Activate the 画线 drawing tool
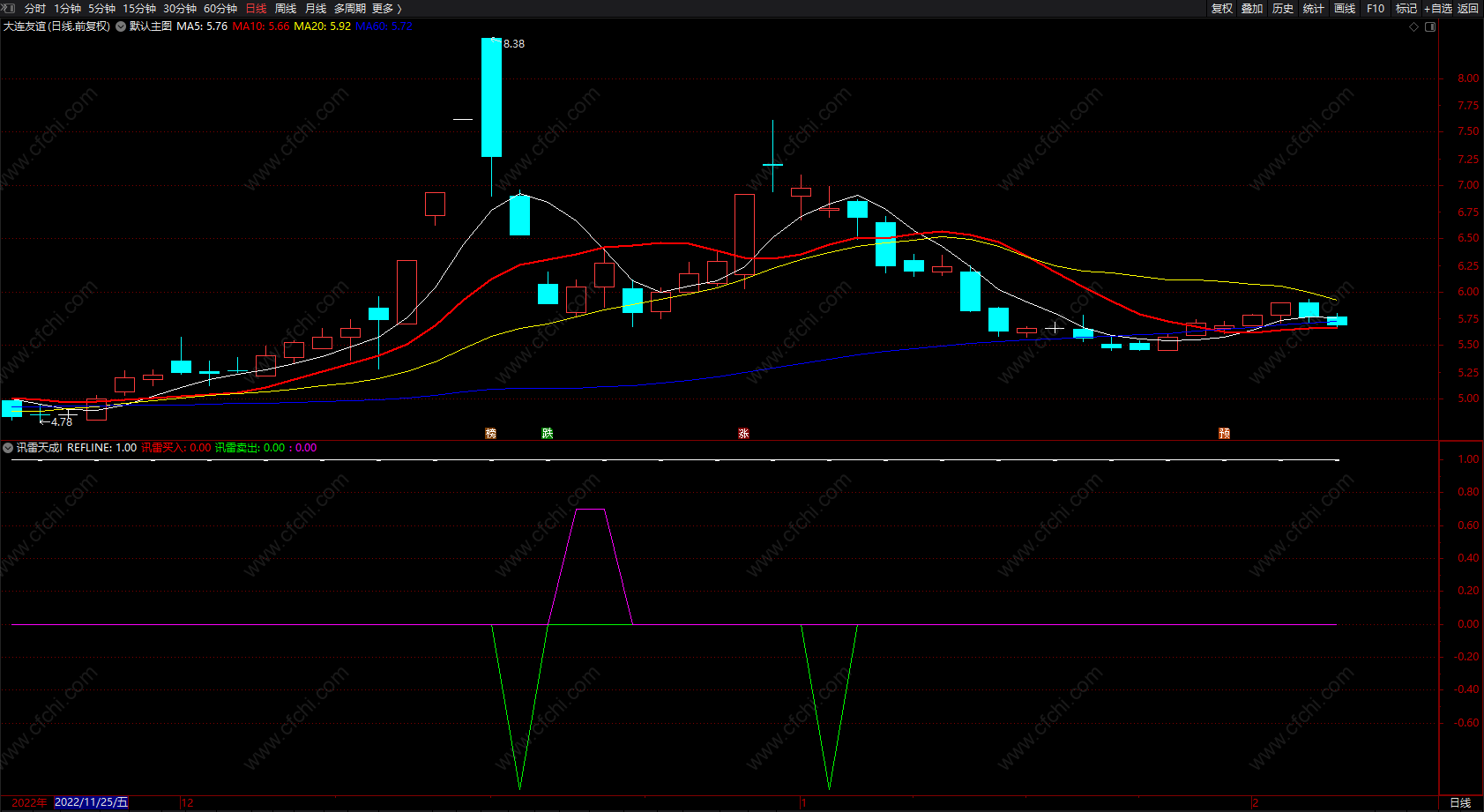This screenshot has height=812, width=1484. click(1345, 9)
